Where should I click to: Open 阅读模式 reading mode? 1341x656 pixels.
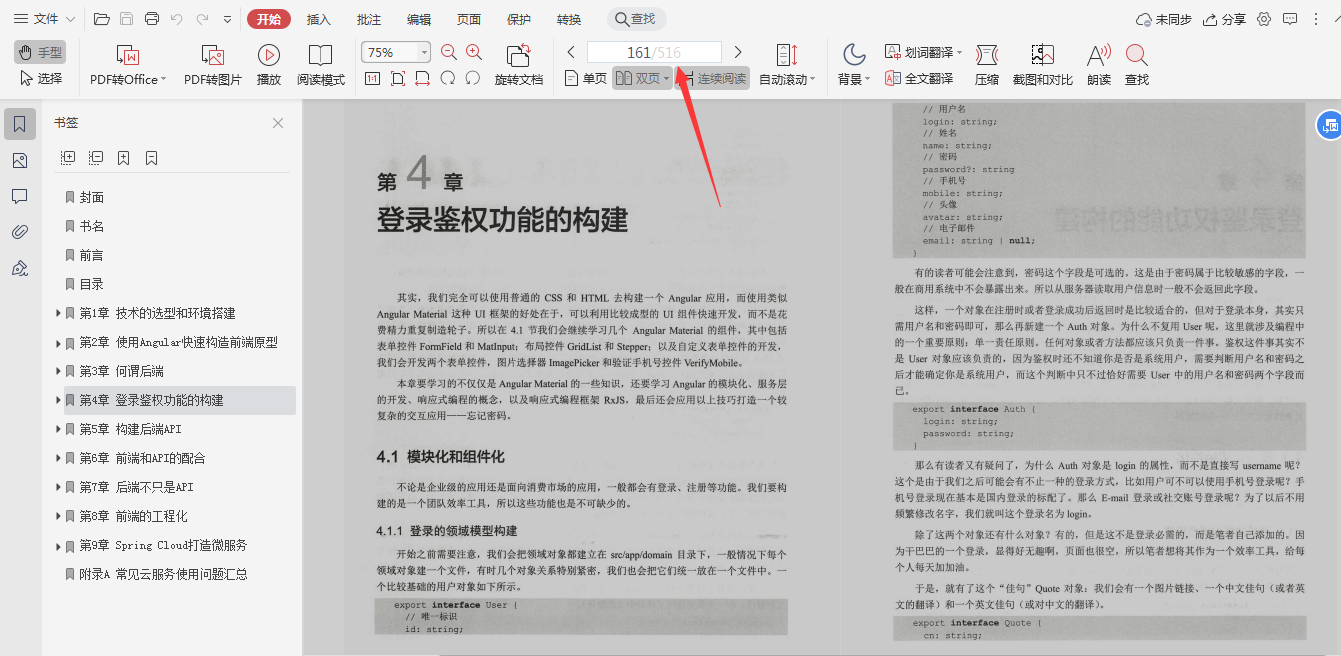pos(321,65)
